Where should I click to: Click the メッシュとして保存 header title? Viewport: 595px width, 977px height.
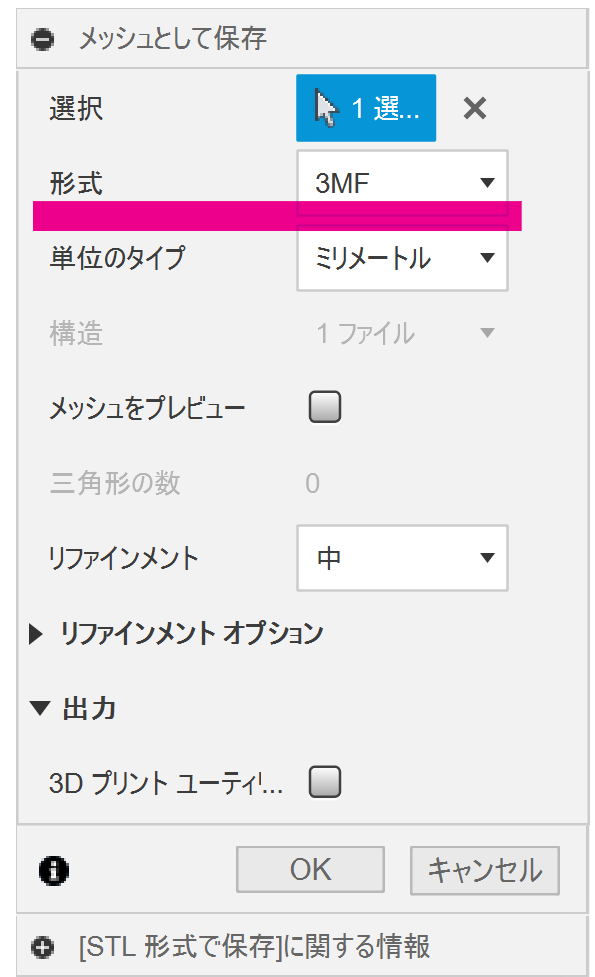coord(173,39)
